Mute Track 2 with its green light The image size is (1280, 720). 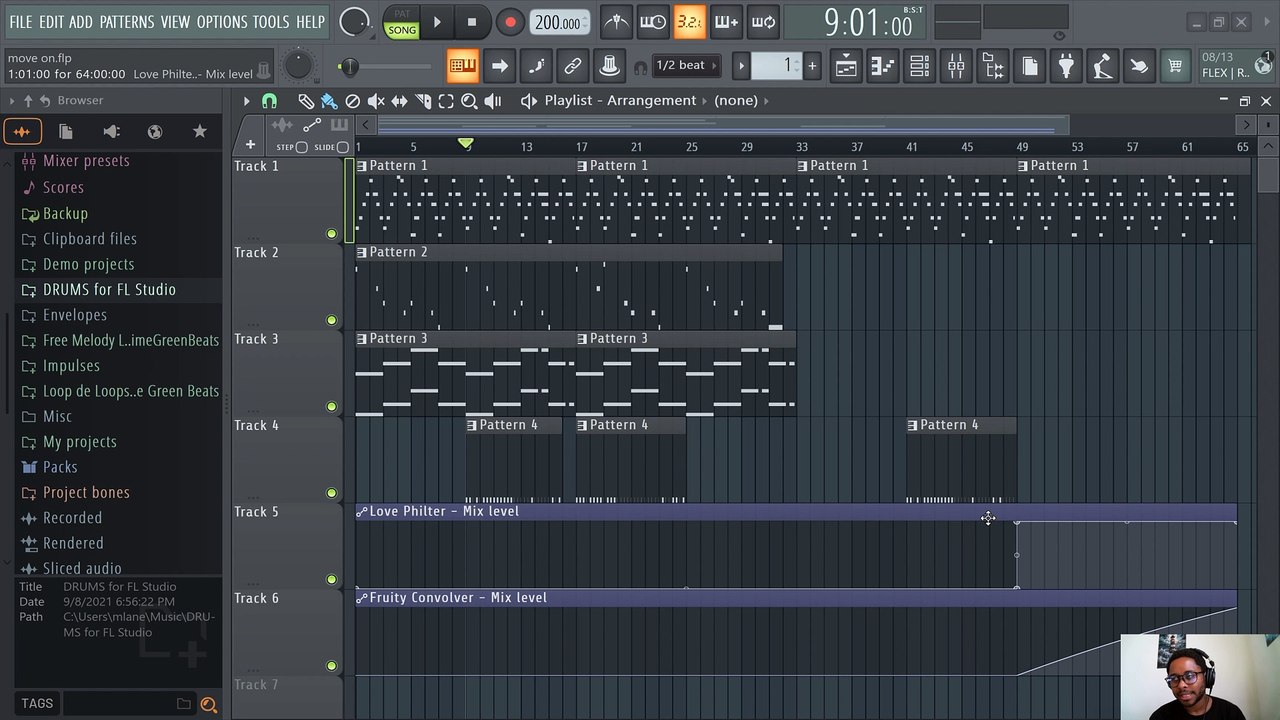tap(332, 320)
